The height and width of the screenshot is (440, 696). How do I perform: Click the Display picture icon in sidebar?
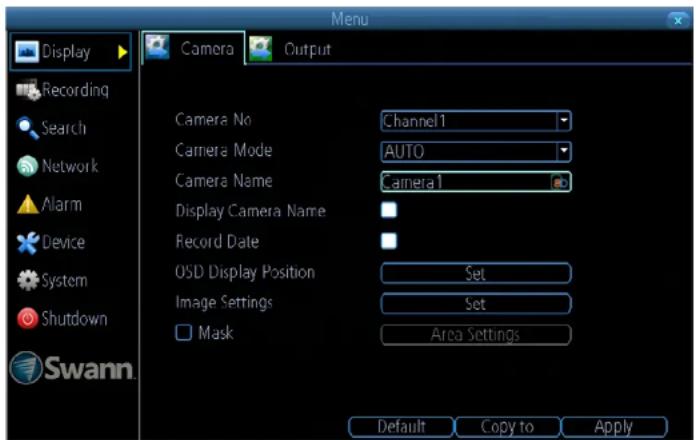(27, 52)
